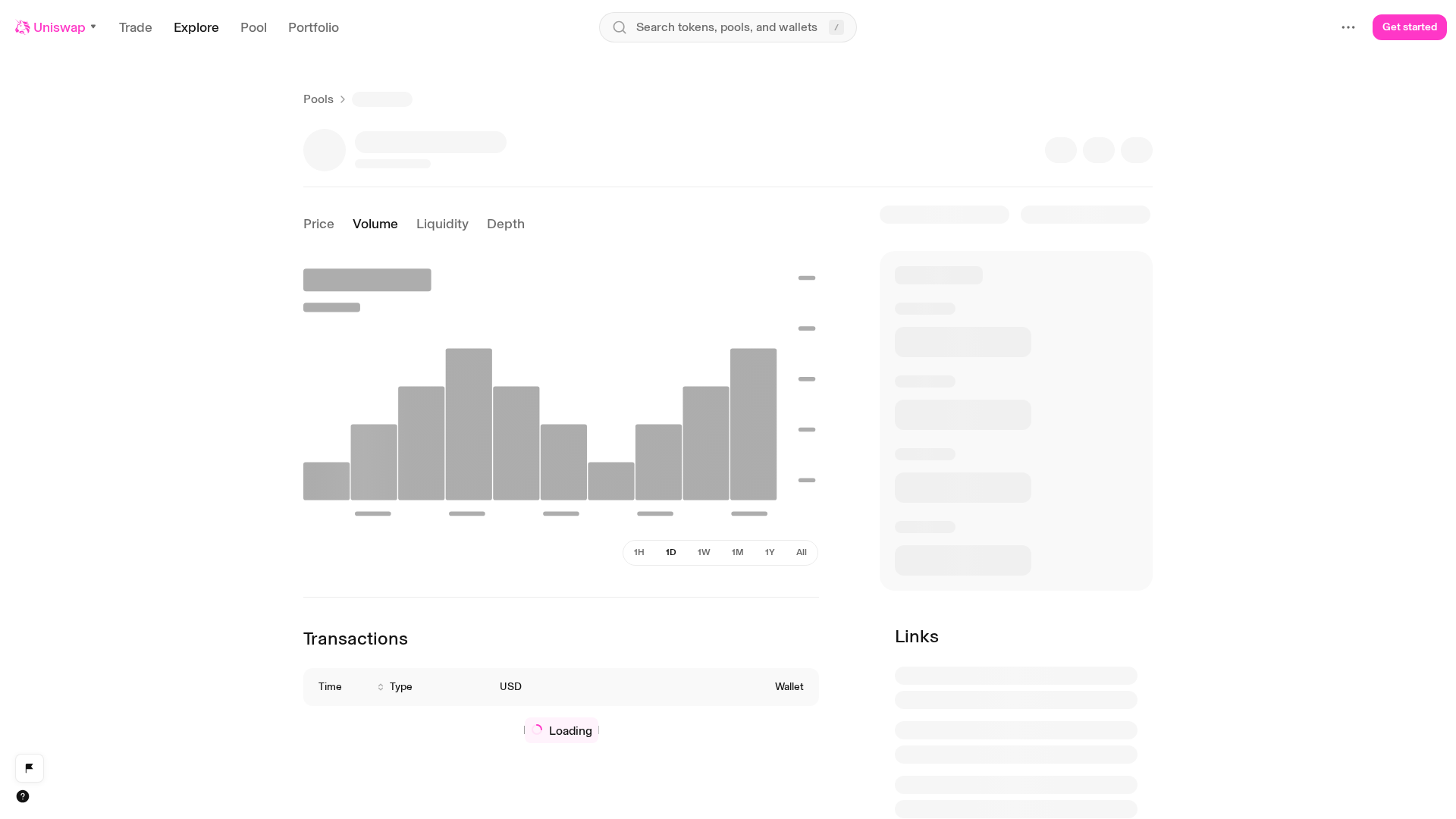Select the 1M time range
Viewport: 1456px width, 819px height.
(x=737, y=553)
